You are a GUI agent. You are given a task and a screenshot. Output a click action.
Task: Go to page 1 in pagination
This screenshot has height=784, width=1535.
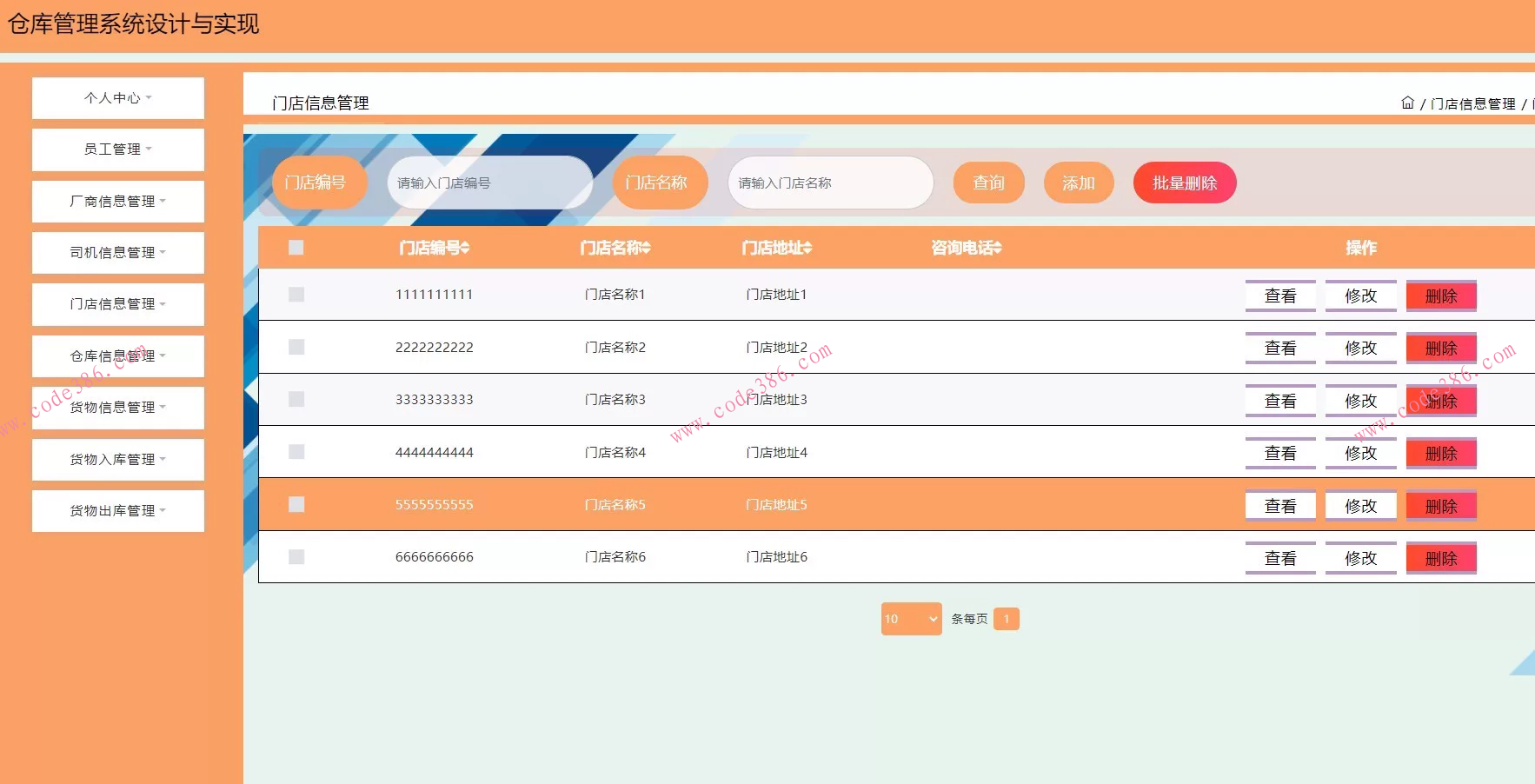[1006, 619]
